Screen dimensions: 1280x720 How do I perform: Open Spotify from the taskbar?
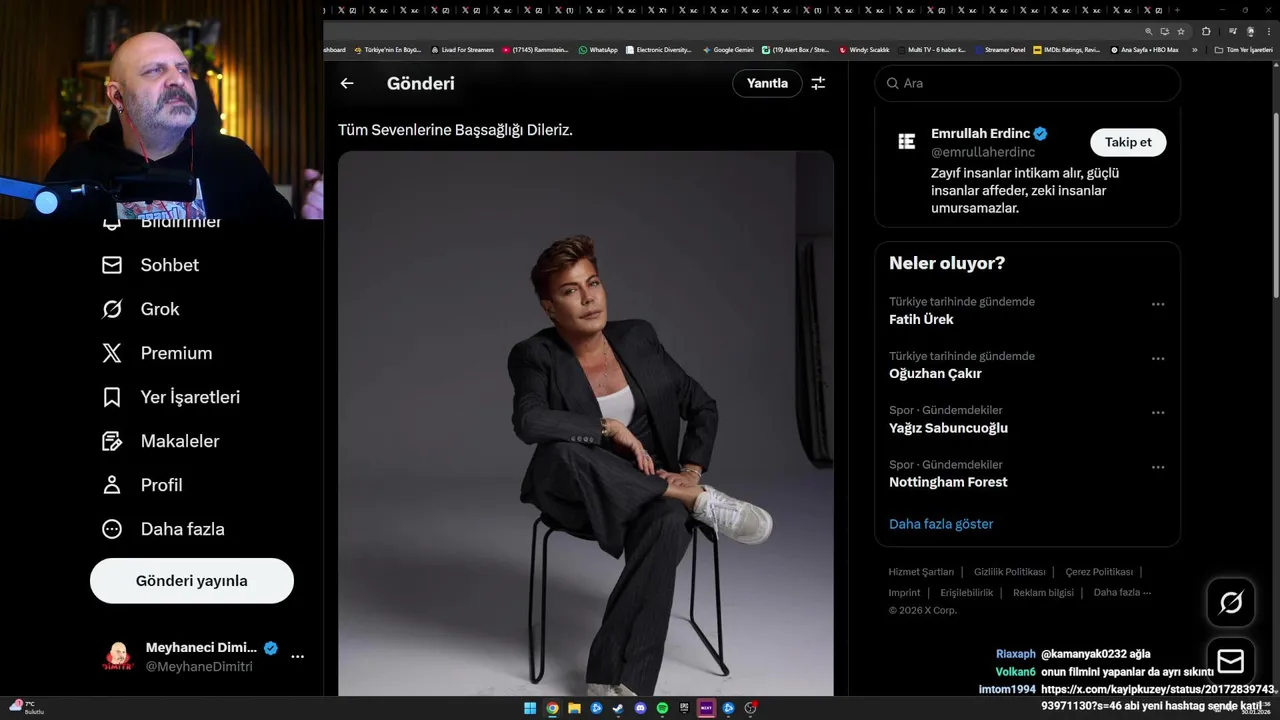click(662, 708)
